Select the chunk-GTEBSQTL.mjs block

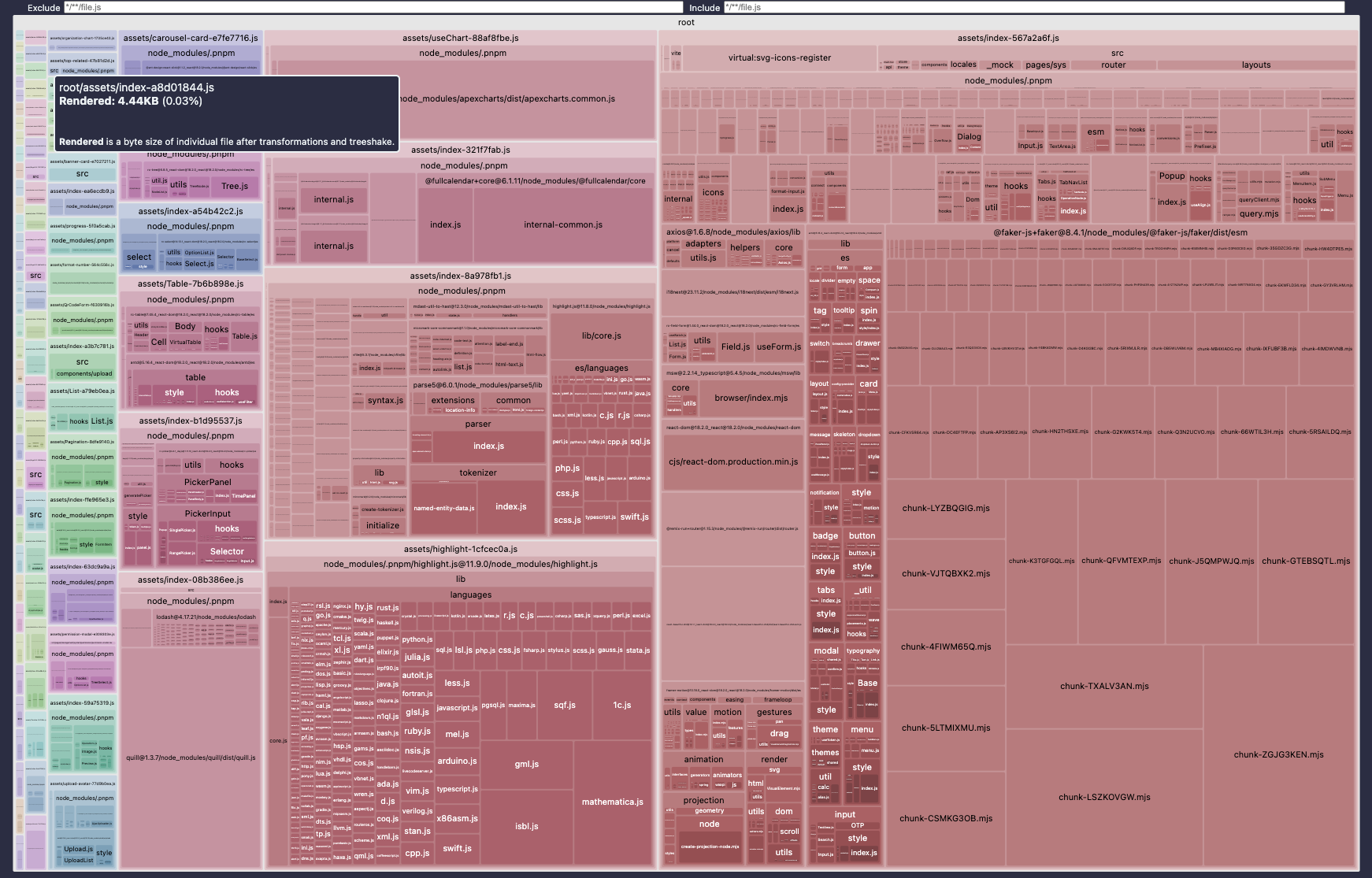tap(1306, 561)
